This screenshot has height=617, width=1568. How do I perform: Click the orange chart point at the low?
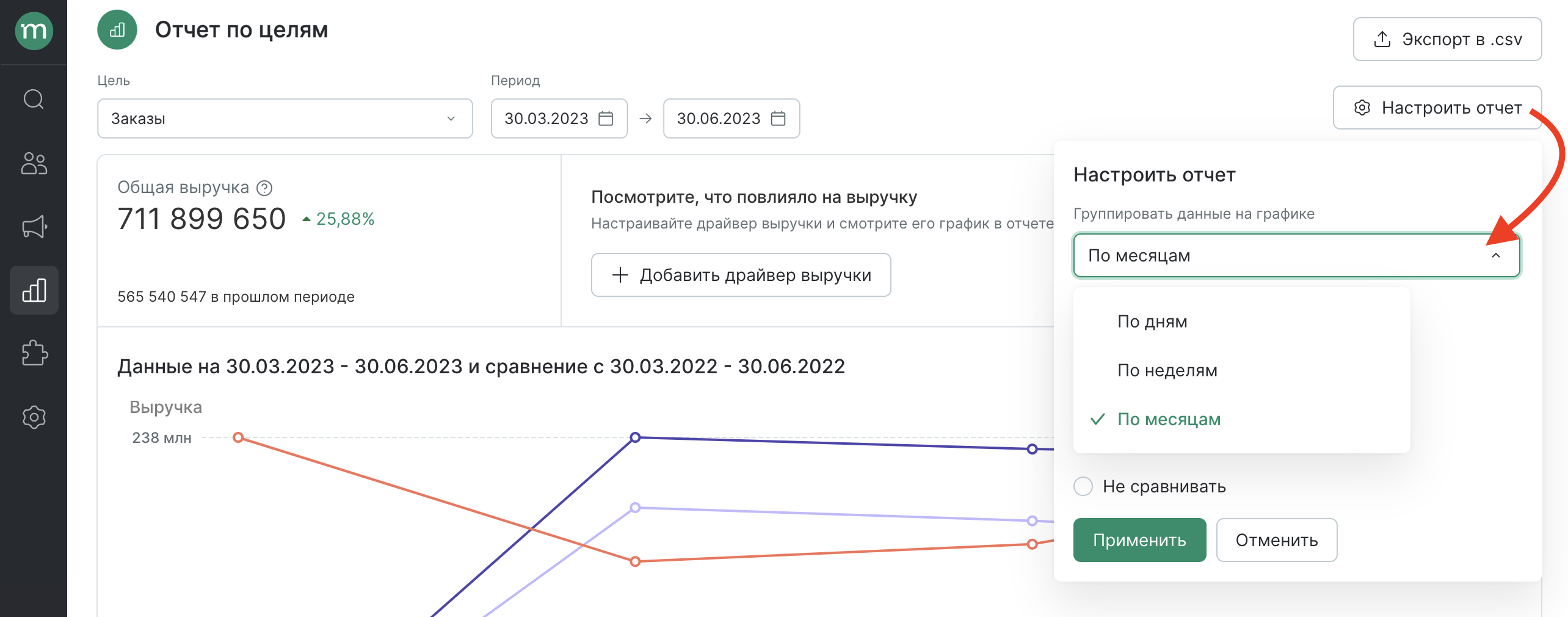point(635,561)
